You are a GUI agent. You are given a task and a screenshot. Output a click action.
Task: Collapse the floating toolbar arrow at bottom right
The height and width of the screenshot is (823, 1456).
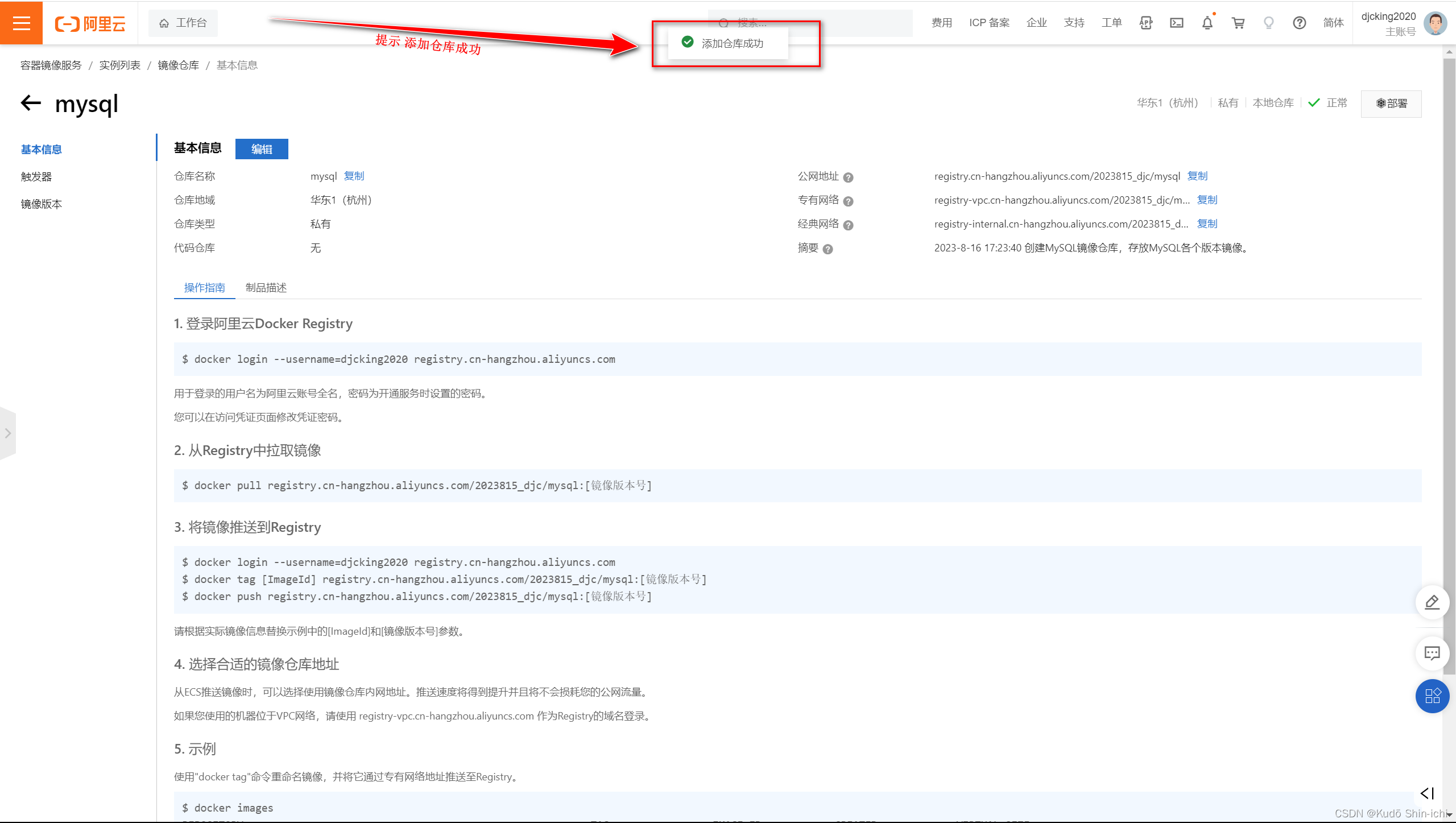(1427, 793)
